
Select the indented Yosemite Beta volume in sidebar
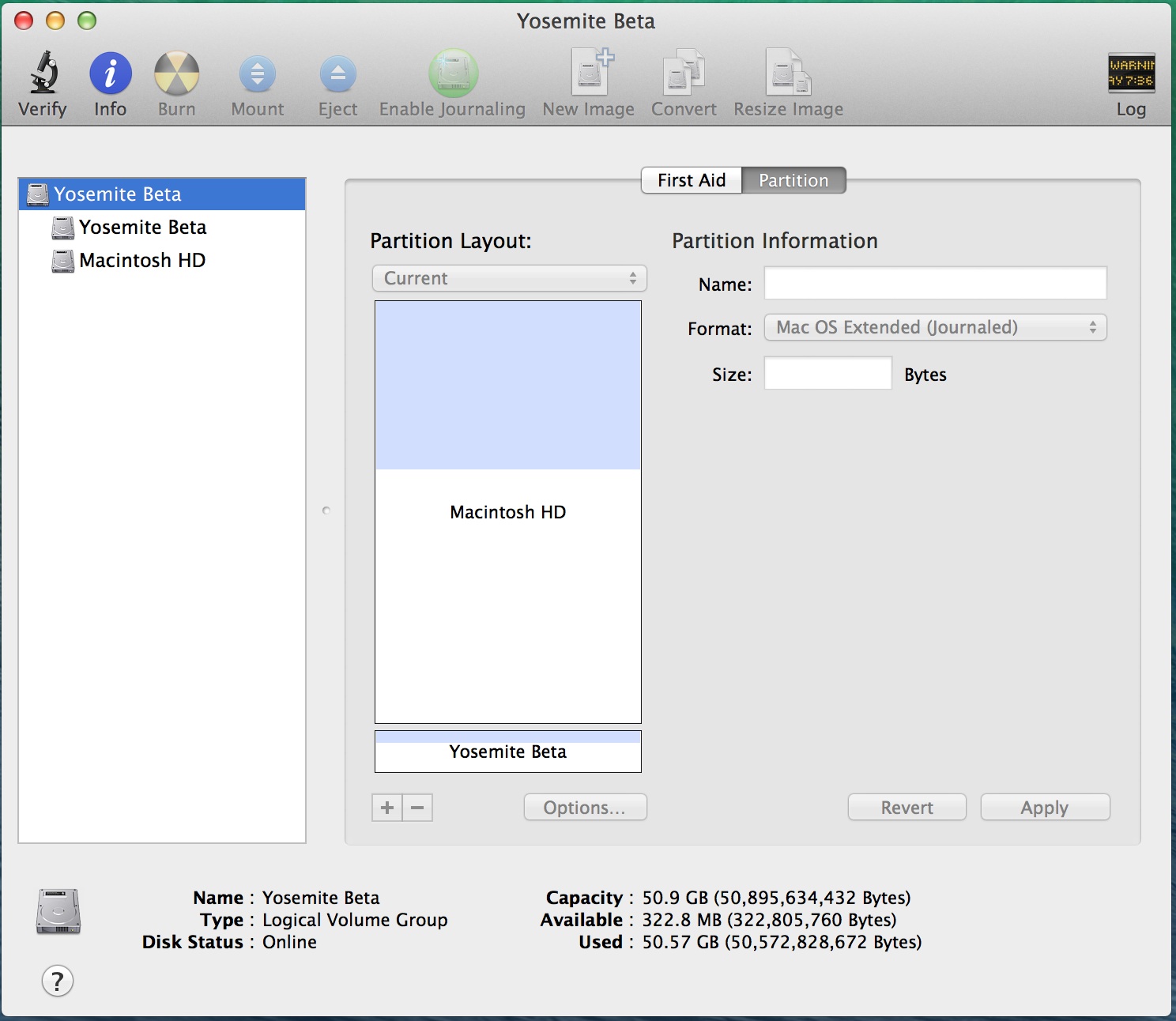(x=162, y=228)
